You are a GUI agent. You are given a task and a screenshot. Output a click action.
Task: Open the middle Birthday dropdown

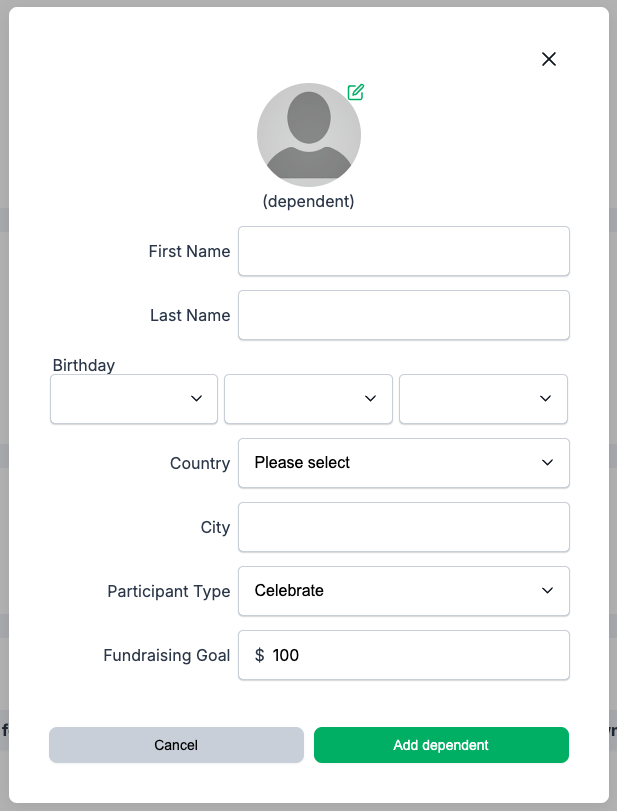coord(308,399)
